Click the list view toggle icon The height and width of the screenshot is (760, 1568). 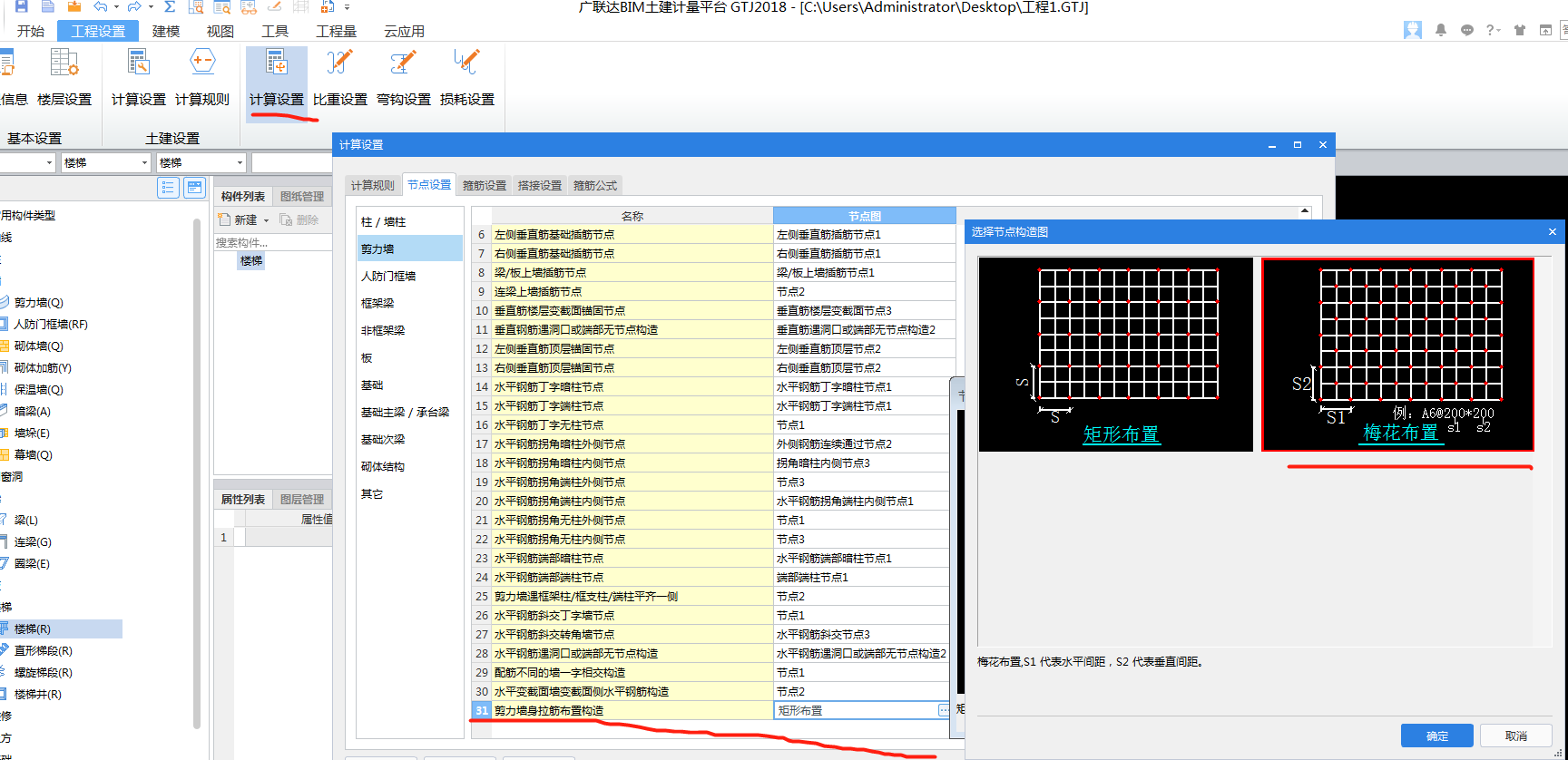[x=168, y=188]
